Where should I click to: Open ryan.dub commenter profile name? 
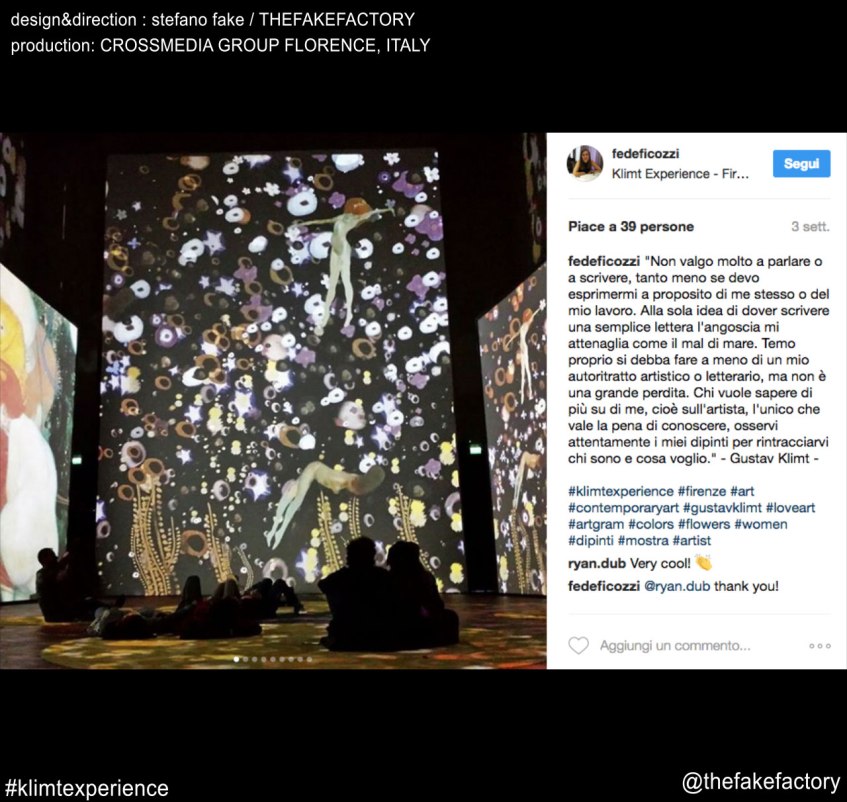tap(597, 563)
